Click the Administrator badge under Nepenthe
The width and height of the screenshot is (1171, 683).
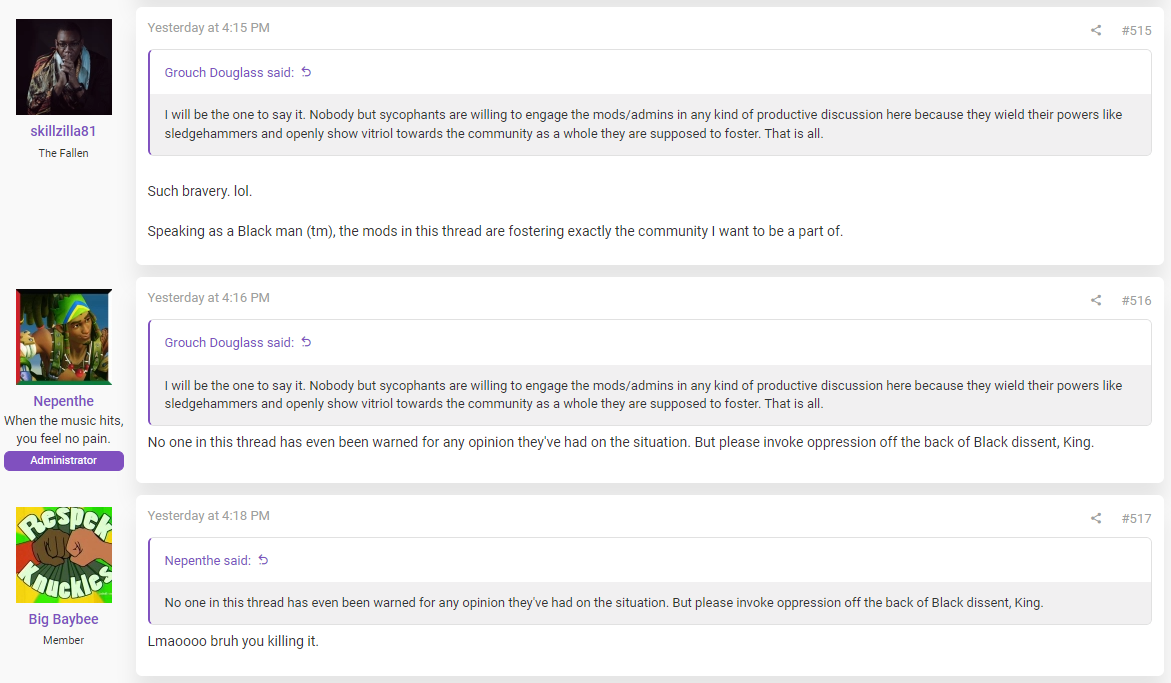click(x=63, y=461)
